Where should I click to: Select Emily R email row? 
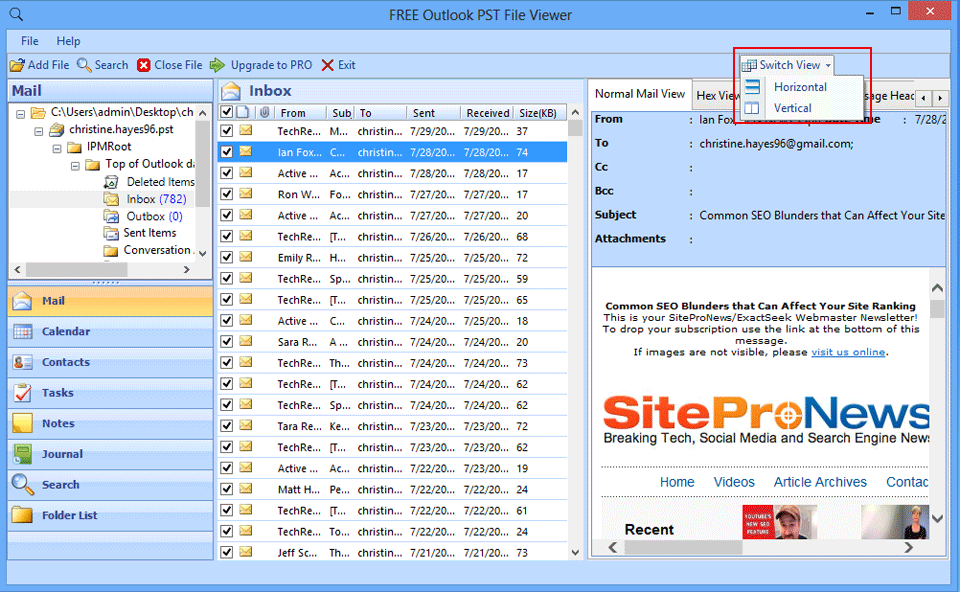point(392,257)
